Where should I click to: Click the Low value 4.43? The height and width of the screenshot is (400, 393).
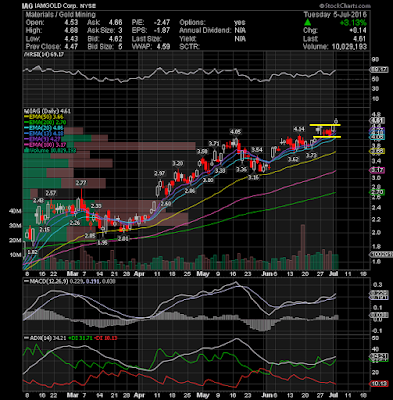tap(71, 39)
